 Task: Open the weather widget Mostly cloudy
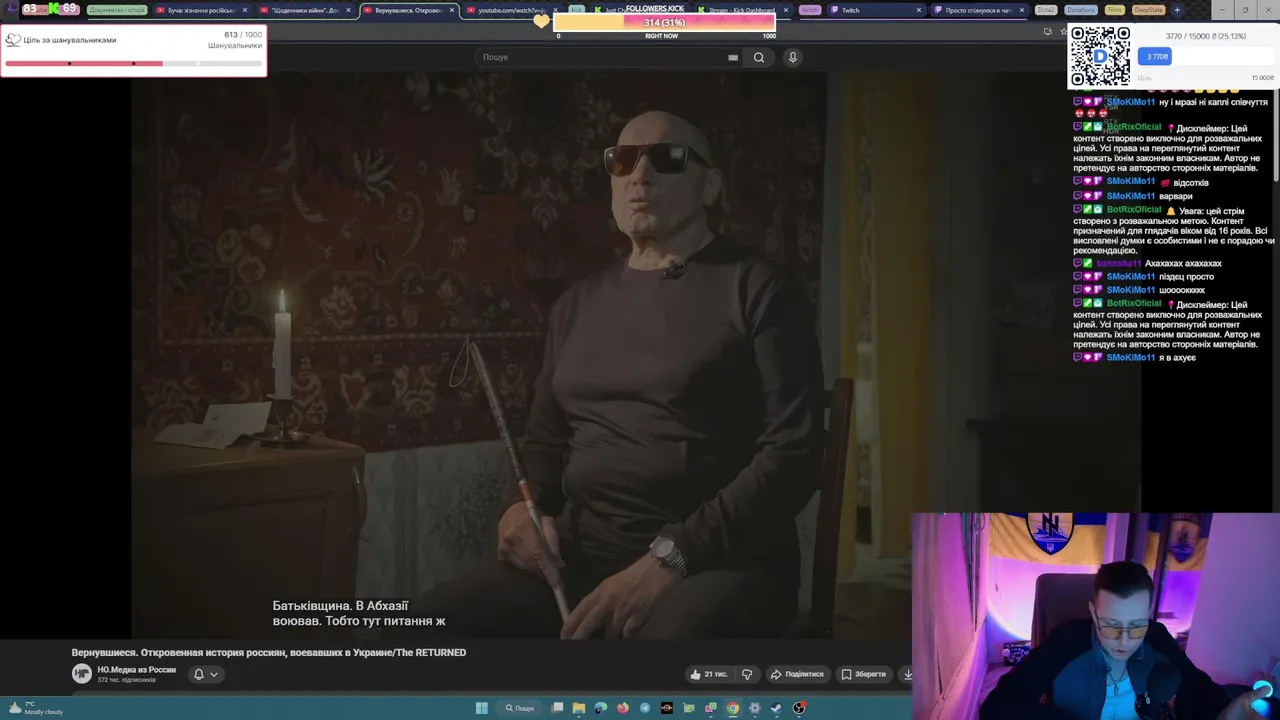(x=34, y=708)
